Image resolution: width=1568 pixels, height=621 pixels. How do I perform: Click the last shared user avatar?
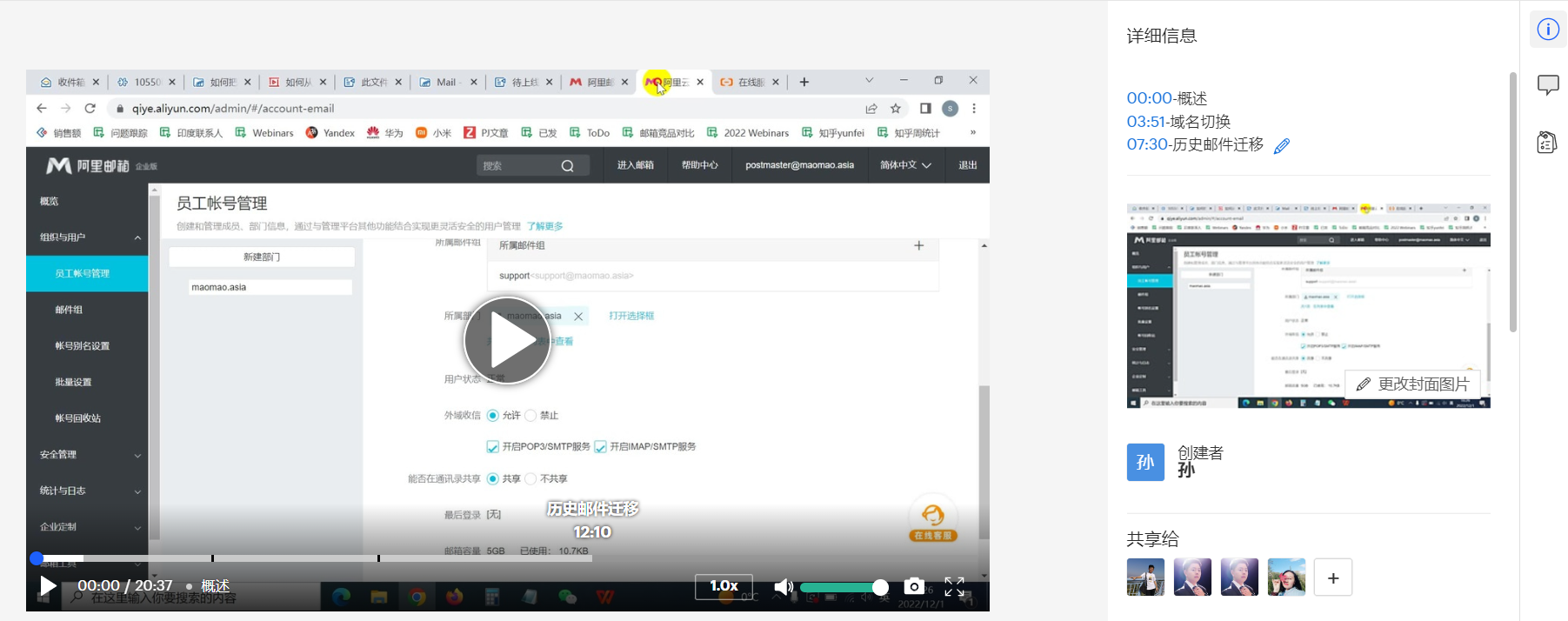pos(1286,578)
